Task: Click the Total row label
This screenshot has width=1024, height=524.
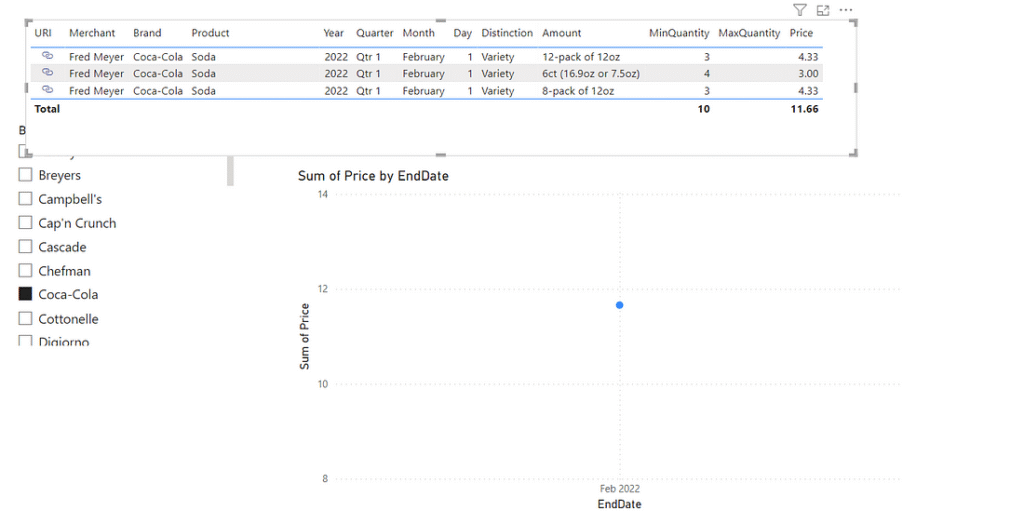Action: click(x=47, y=108)
